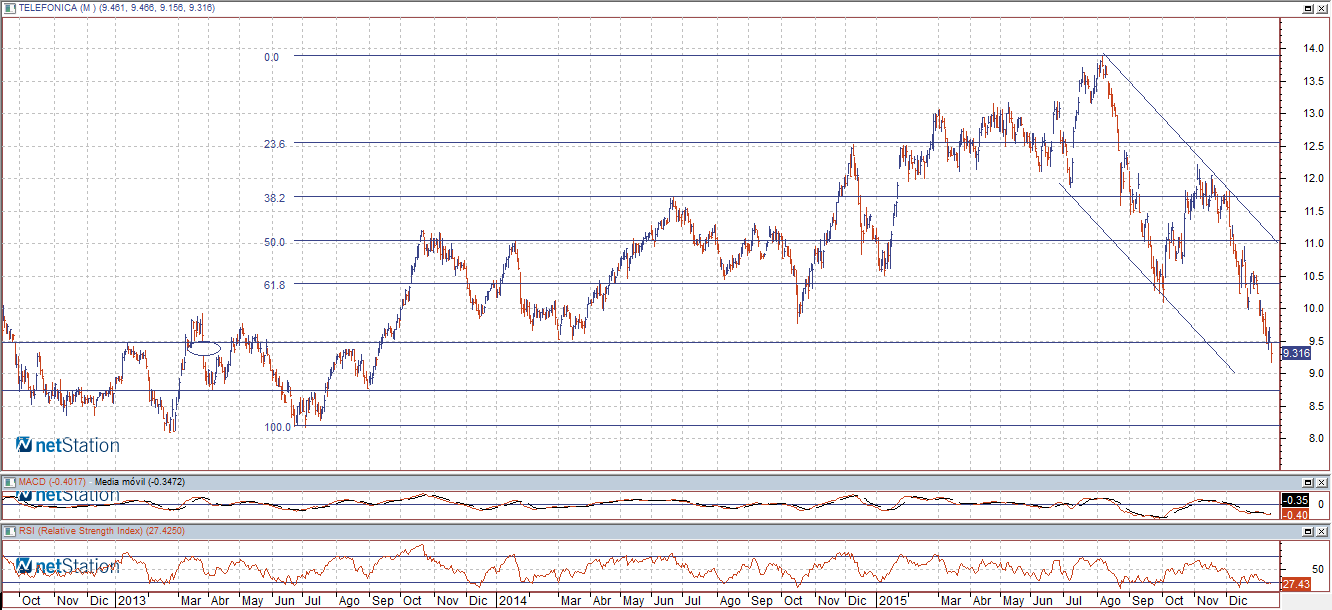Close the MACD indicator panel
The image size is (1332, 610).
click(x=1322, y=481)
